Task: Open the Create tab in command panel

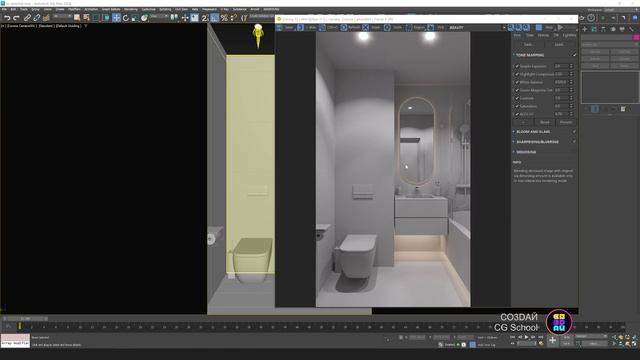Action: click(x=584, y=29)
